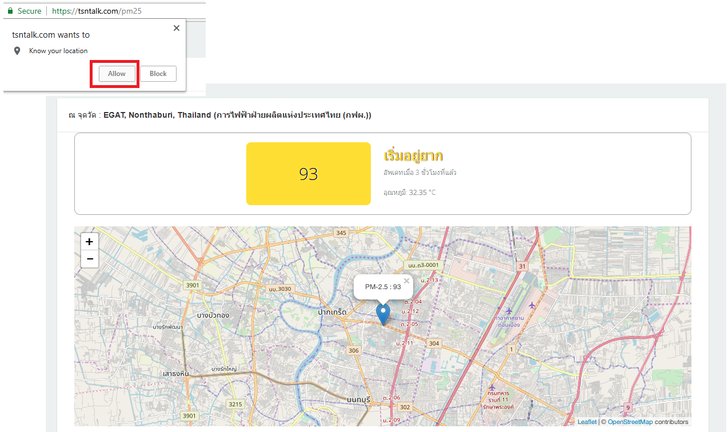
Task: Zoom out on the map
Action: click(90, 259)
